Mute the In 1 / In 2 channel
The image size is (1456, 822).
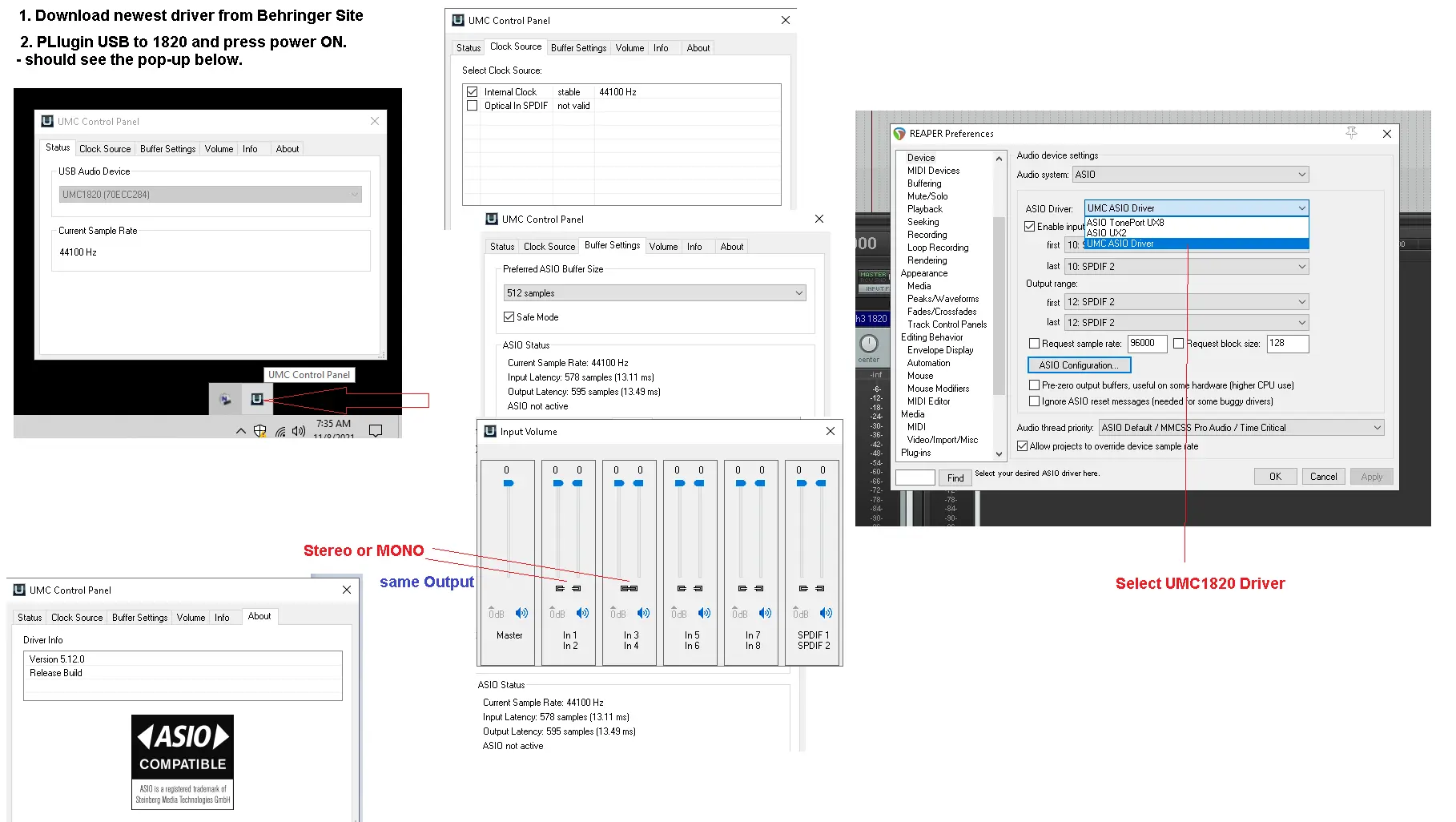tap(583, 613)
